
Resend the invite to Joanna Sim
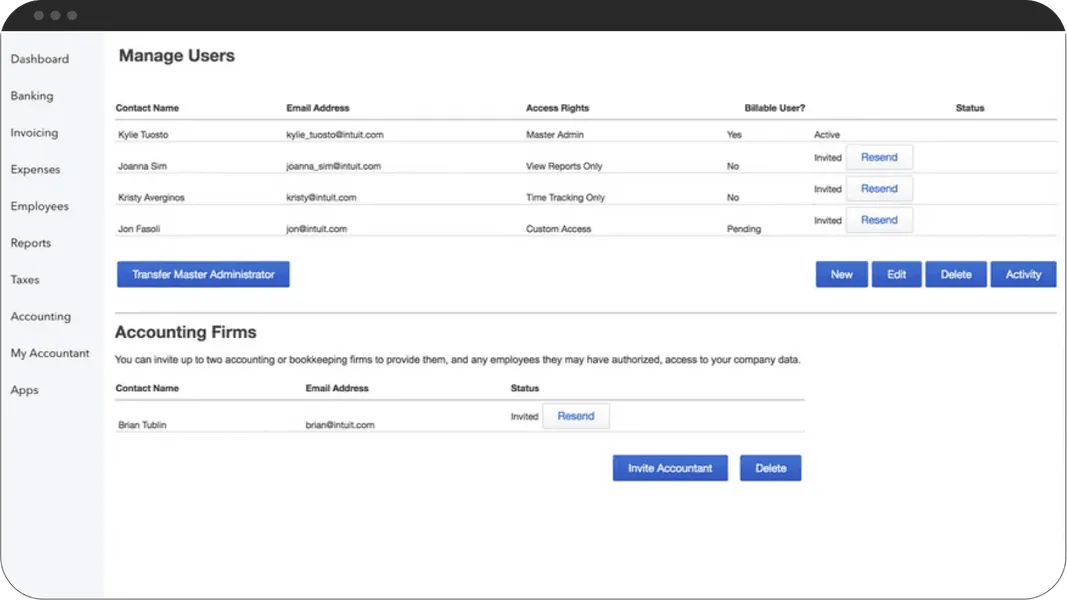879,157
